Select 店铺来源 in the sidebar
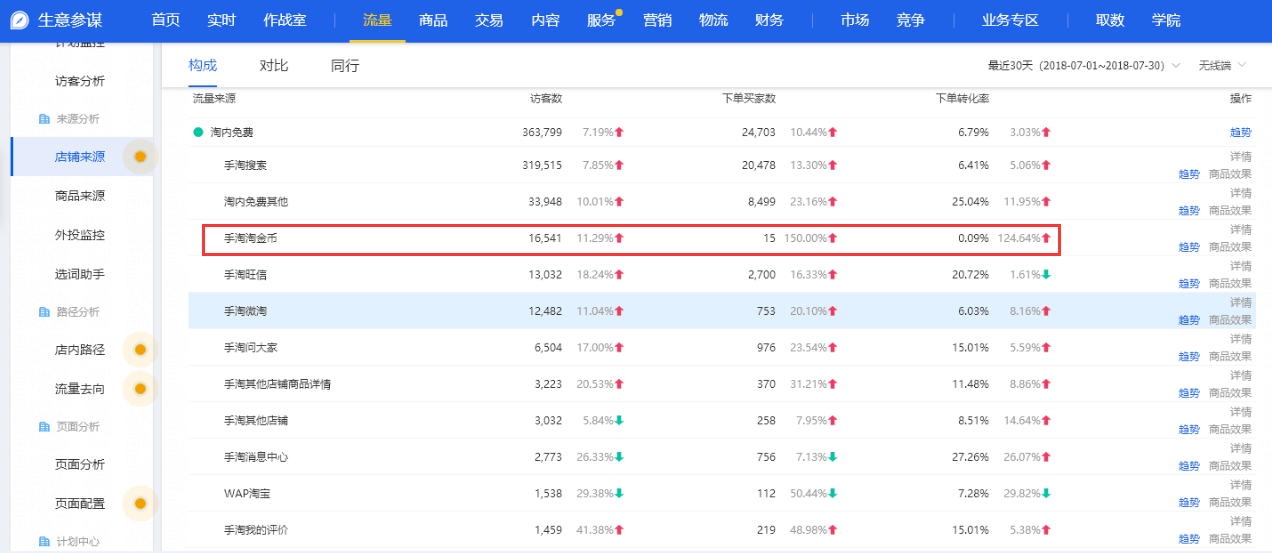 (x=80, y=157)
